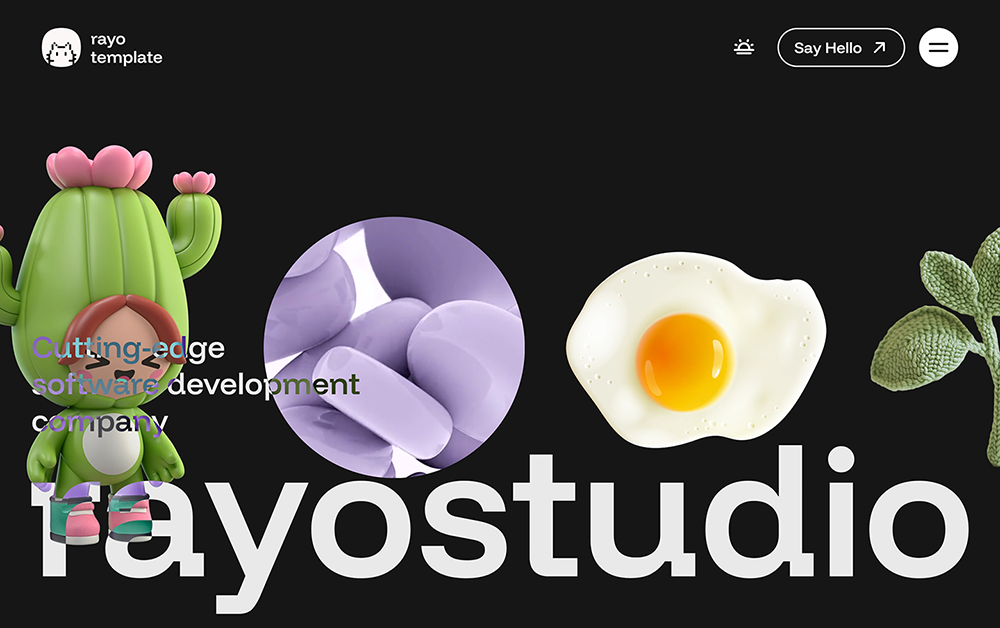Open the "rayo template" brand link
Image resolution: width=1000 pixels, height=628 pixels.
pos(125,49)
